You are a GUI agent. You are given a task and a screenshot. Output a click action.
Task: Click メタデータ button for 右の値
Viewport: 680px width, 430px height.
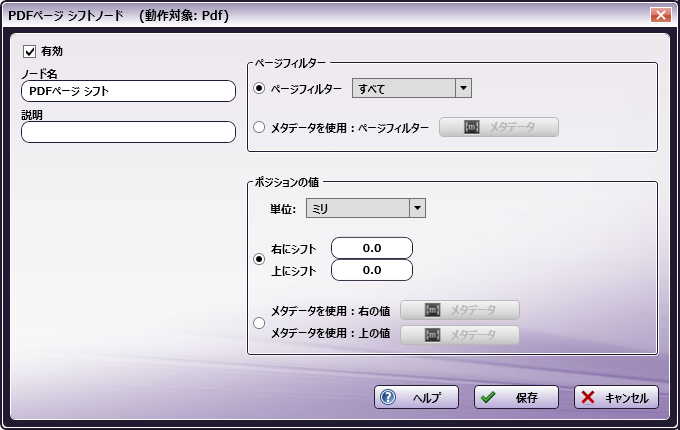(460, 310)
